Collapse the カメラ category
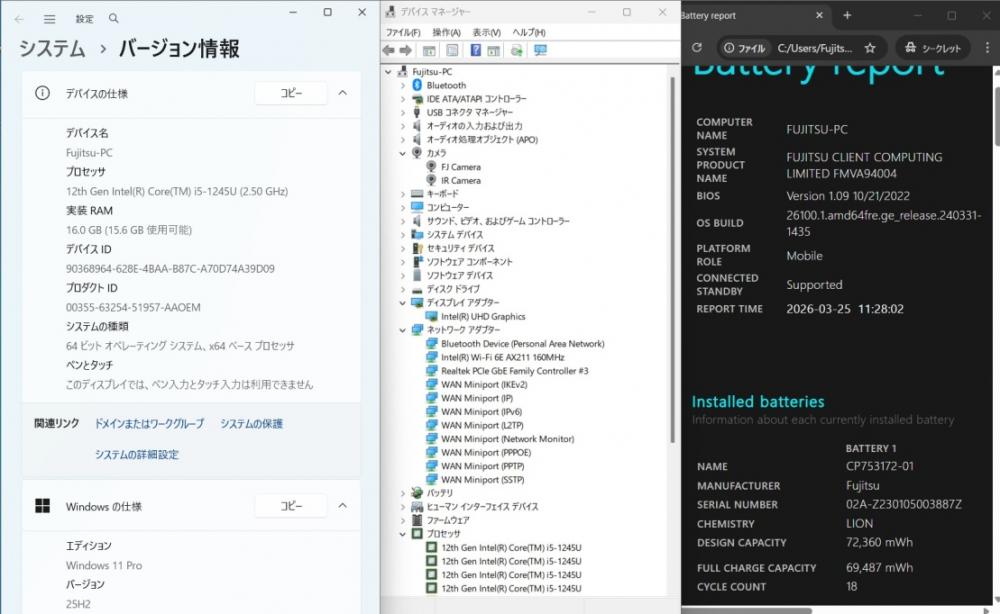1000x614 pixels. (x=402, y=153)
